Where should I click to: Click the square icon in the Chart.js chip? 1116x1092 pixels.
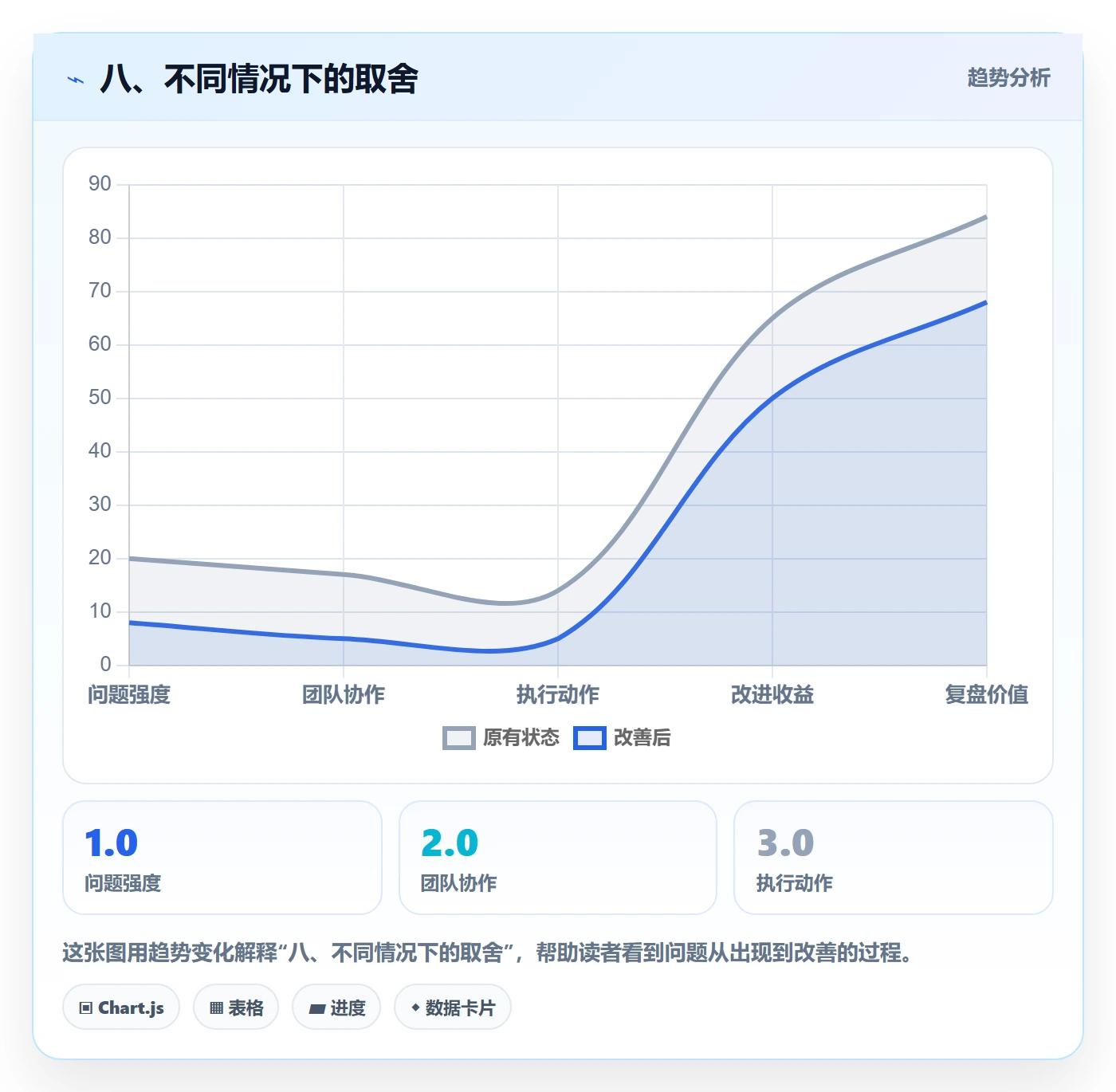click(86, 1008)
